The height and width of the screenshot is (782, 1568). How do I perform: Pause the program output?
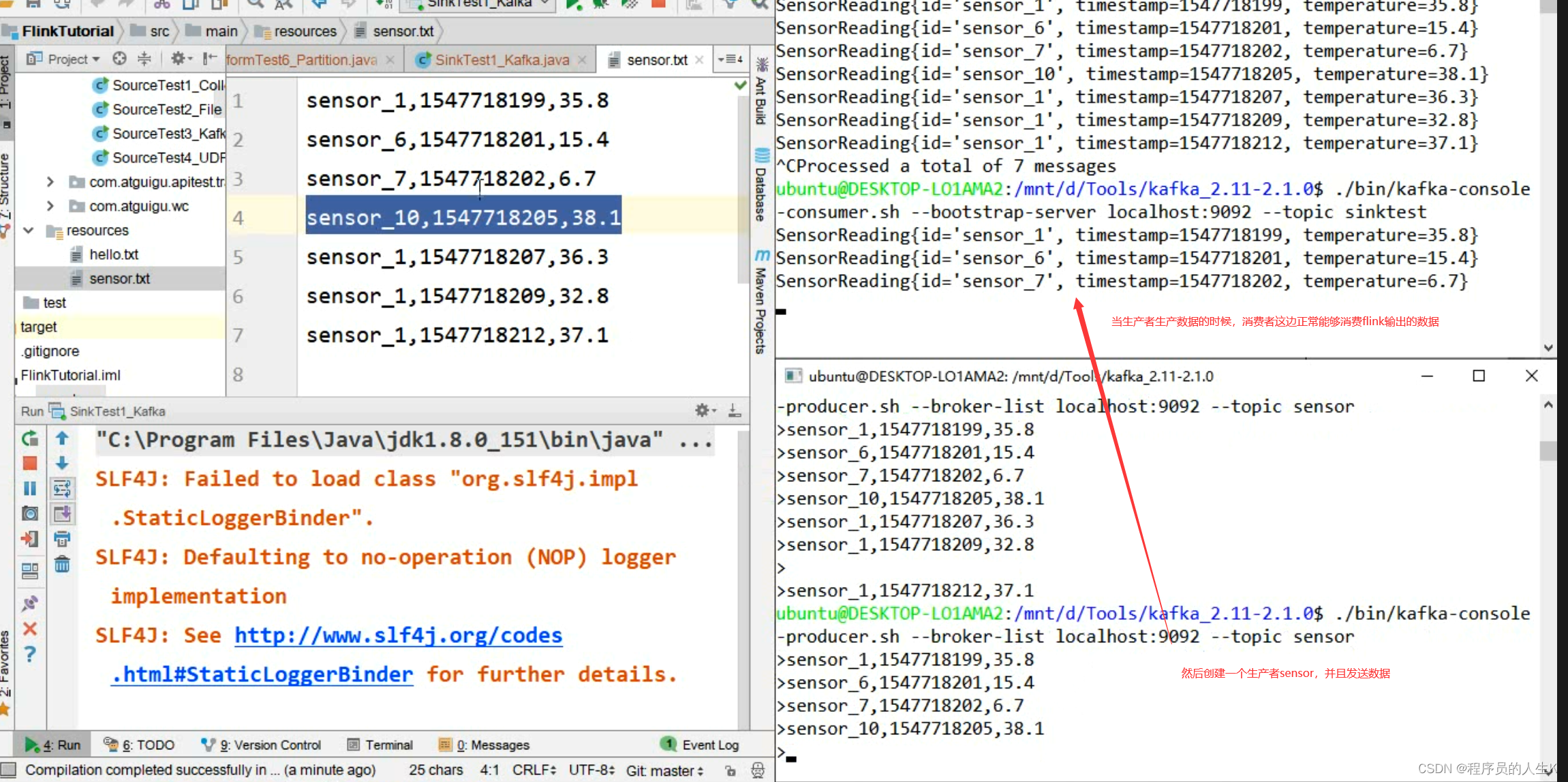click(29, 488)
